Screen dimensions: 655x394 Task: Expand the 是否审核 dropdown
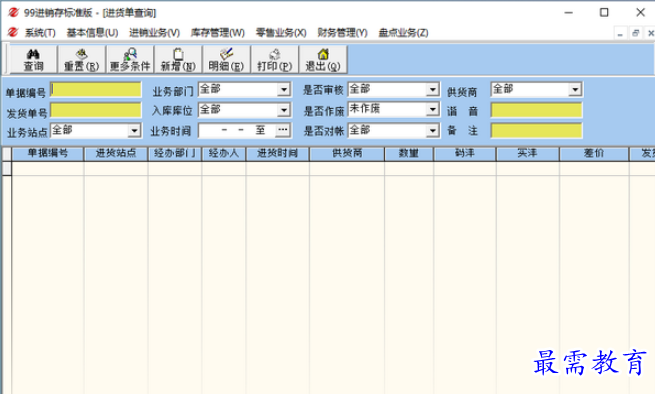[x=432, y=89]
